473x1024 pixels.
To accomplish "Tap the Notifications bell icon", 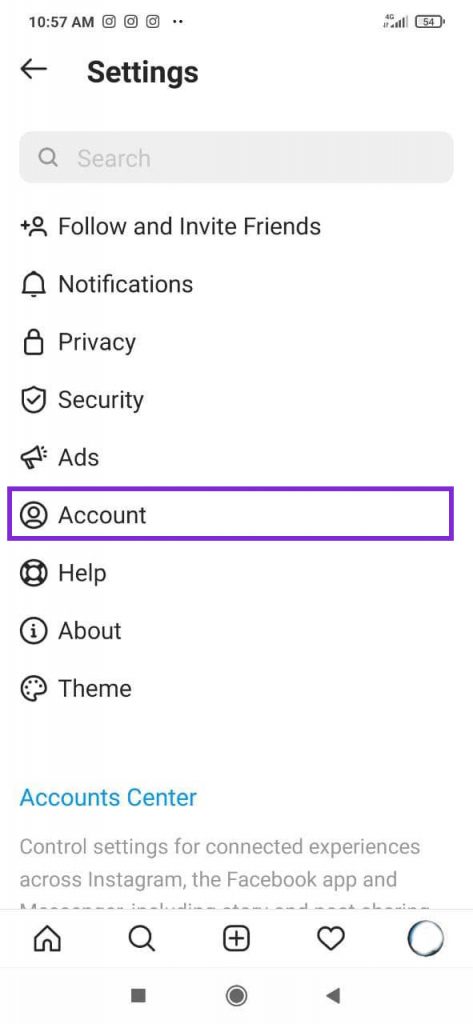I will click(x=33, y=285).
